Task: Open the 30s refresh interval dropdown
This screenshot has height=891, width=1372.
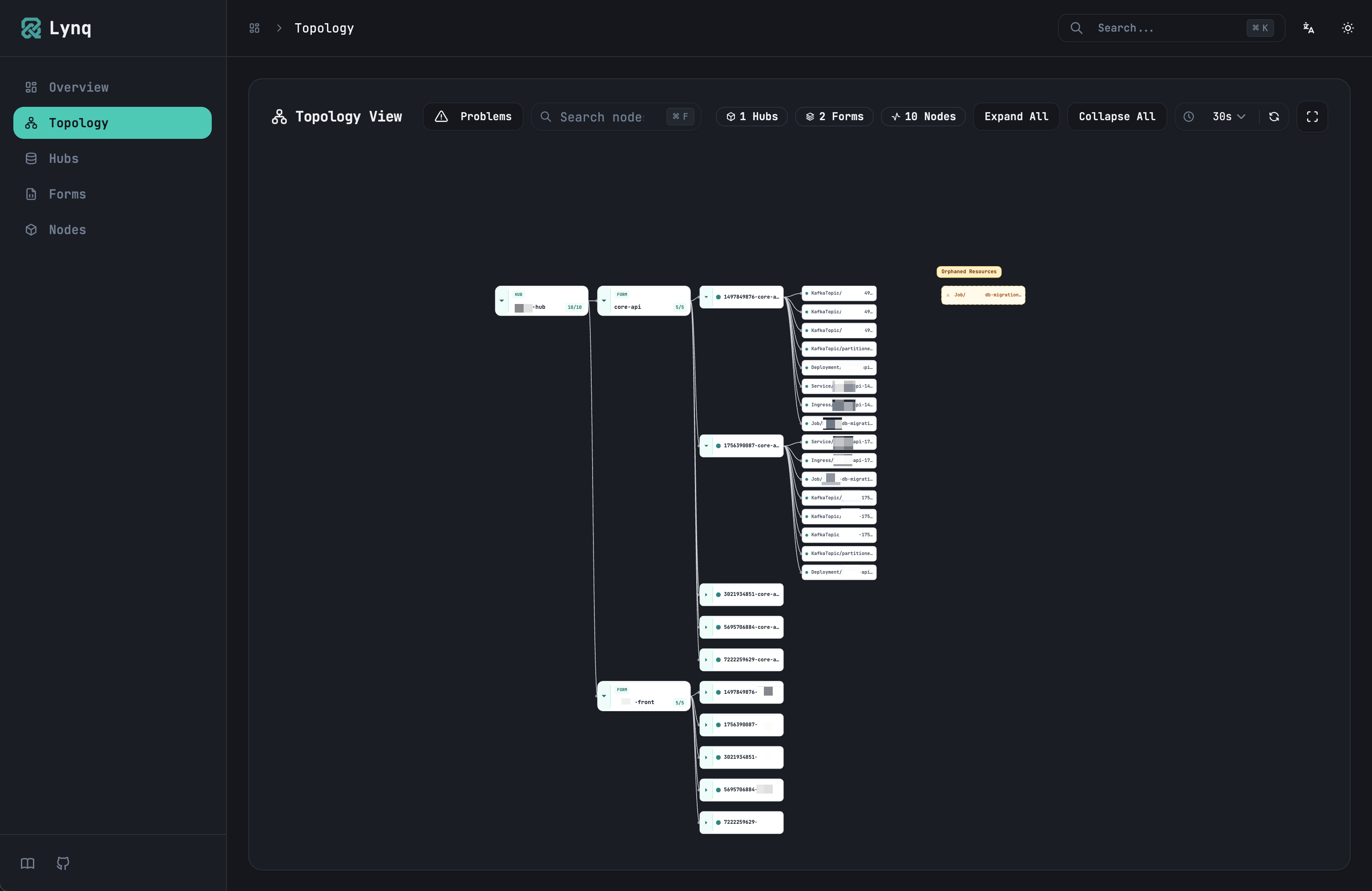Action: pos(1226,117)
